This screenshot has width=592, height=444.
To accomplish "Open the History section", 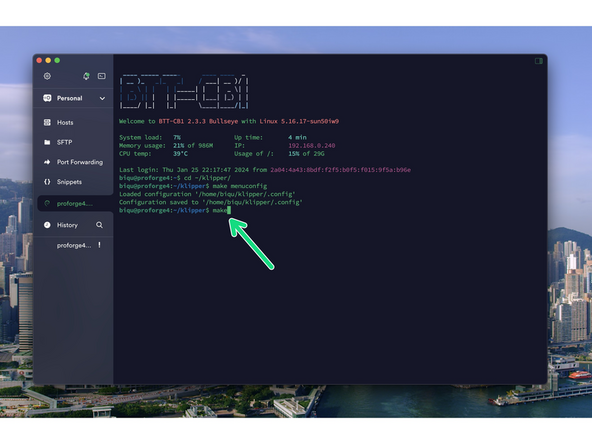I will click(x=67, y=225).
